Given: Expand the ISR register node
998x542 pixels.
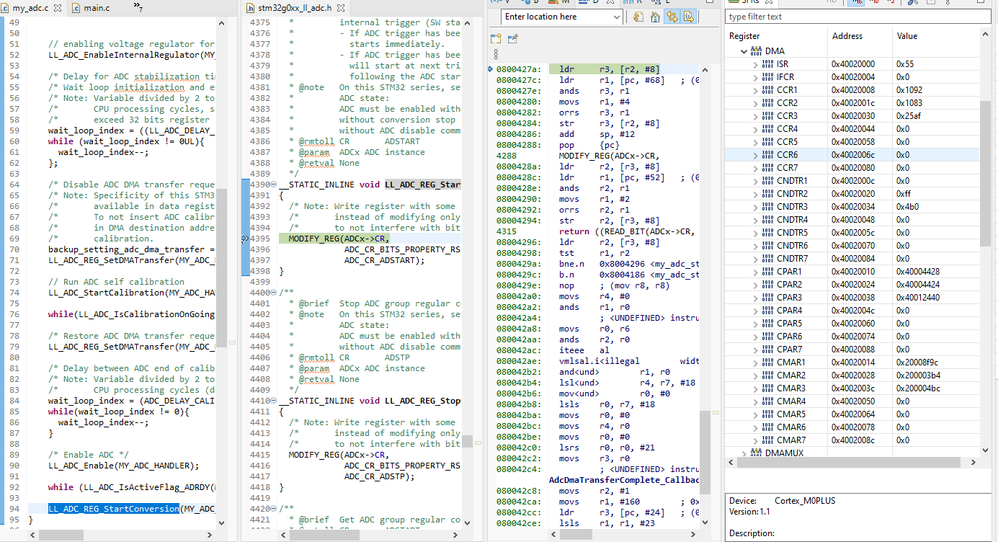Looking at the screenshot, I should point(756,64).
